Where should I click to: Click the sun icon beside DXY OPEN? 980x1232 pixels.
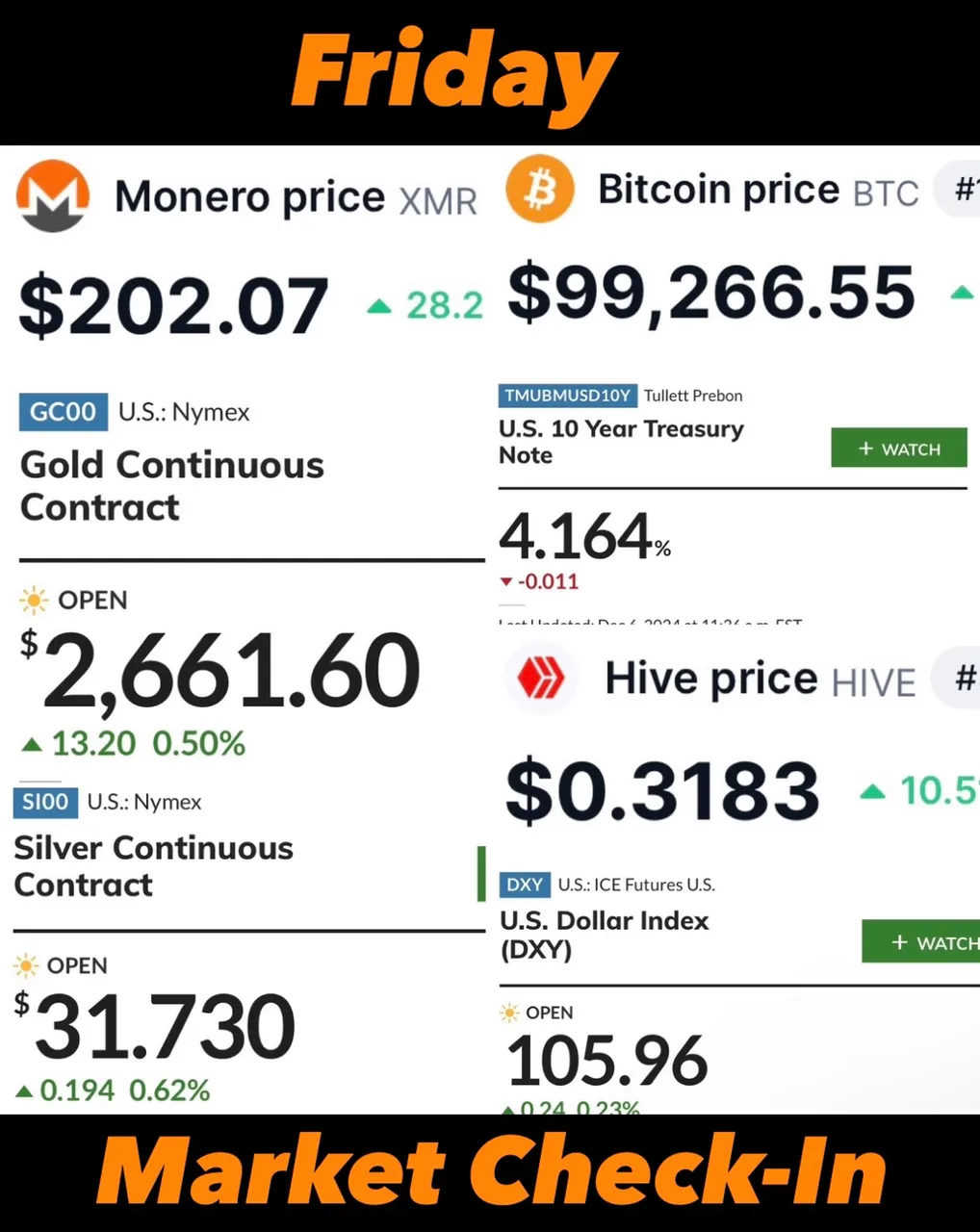click(509, 1013)
